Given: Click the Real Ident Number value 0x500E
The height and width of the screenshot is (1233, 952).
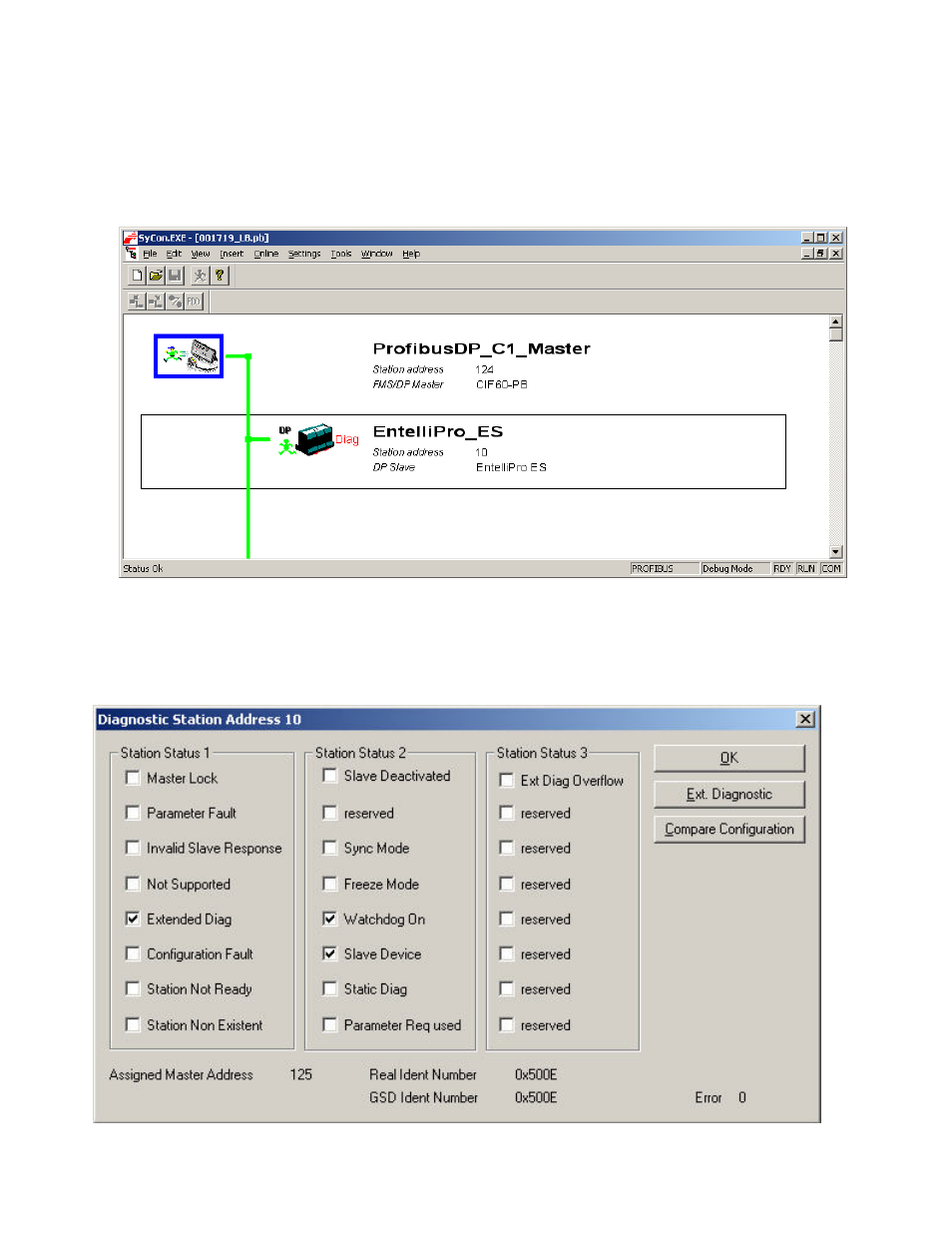Looking at the screenshot, I should 536,1074.
